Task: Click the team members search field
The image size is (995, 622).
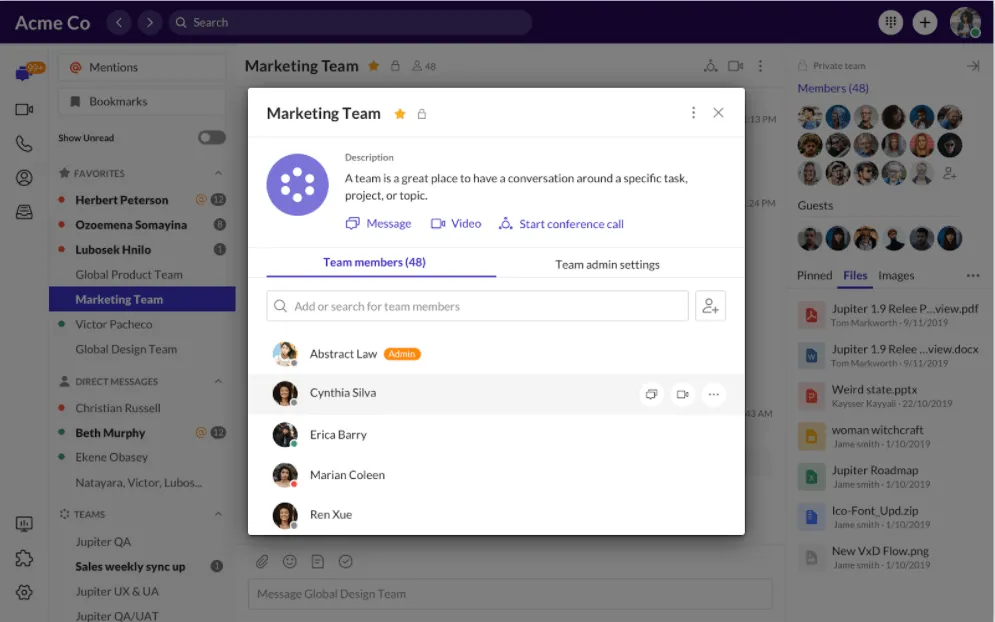Action: point(477,306)
